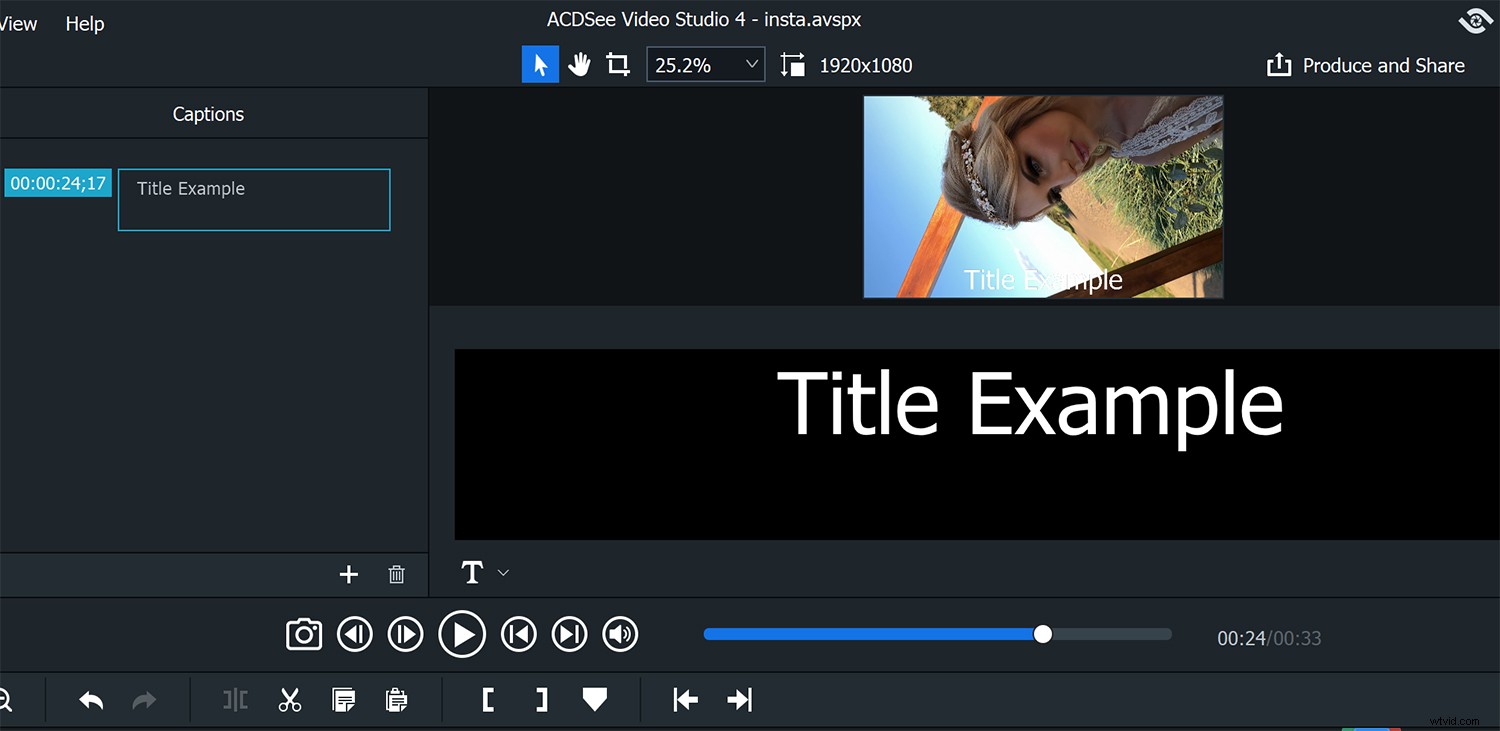The image size is (1500, 731).
Task: Activate the hand pan tool
Action: coord(579,63)
